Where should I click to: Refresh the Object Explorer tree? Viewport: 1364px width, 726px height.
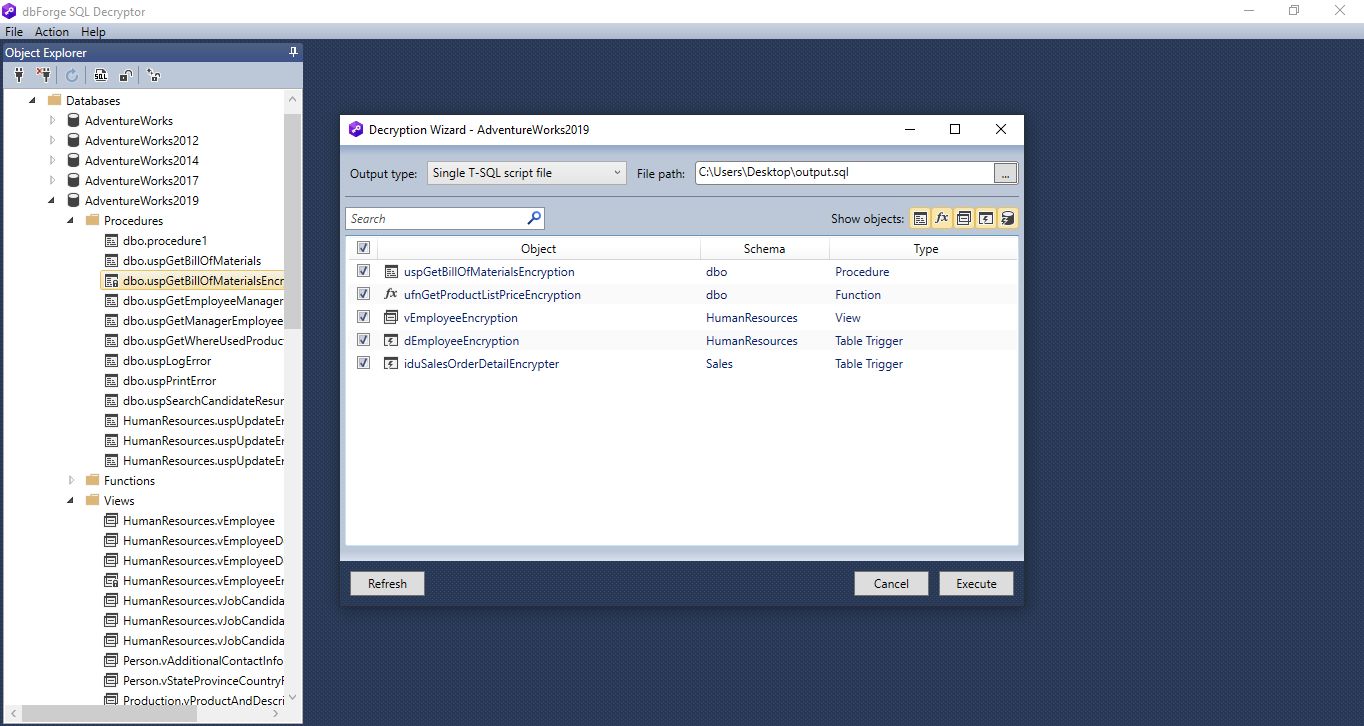point(71,75)
